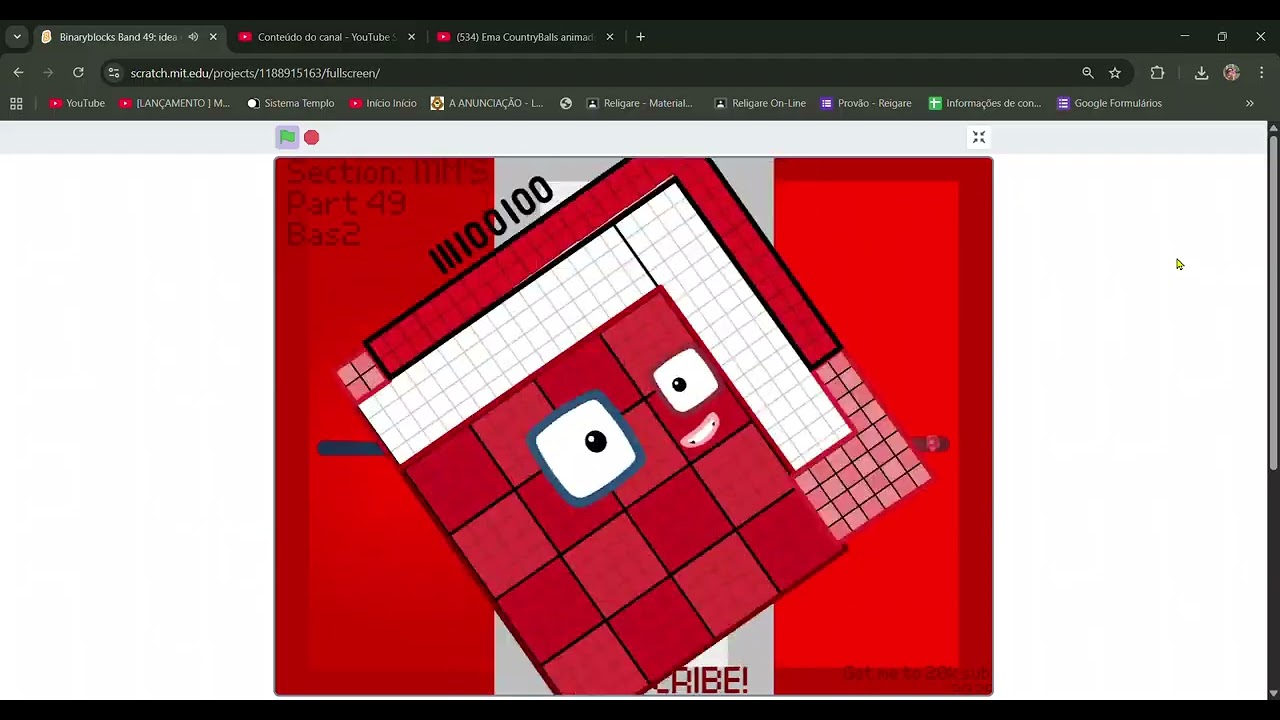Click the scrollbar down arrow
This screenshot has height=720, width=1280.
tap(1273, 693)
